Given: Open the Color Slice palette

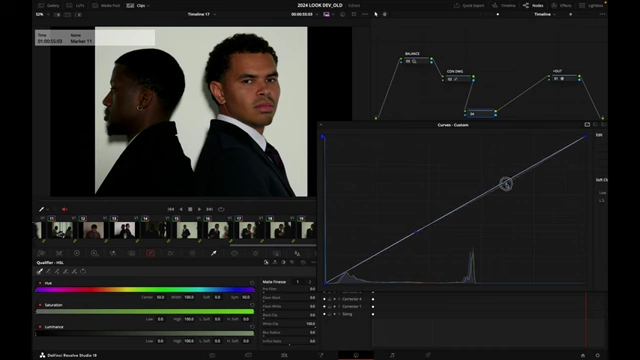Looking at the screenshot, I should pos(192,253).
